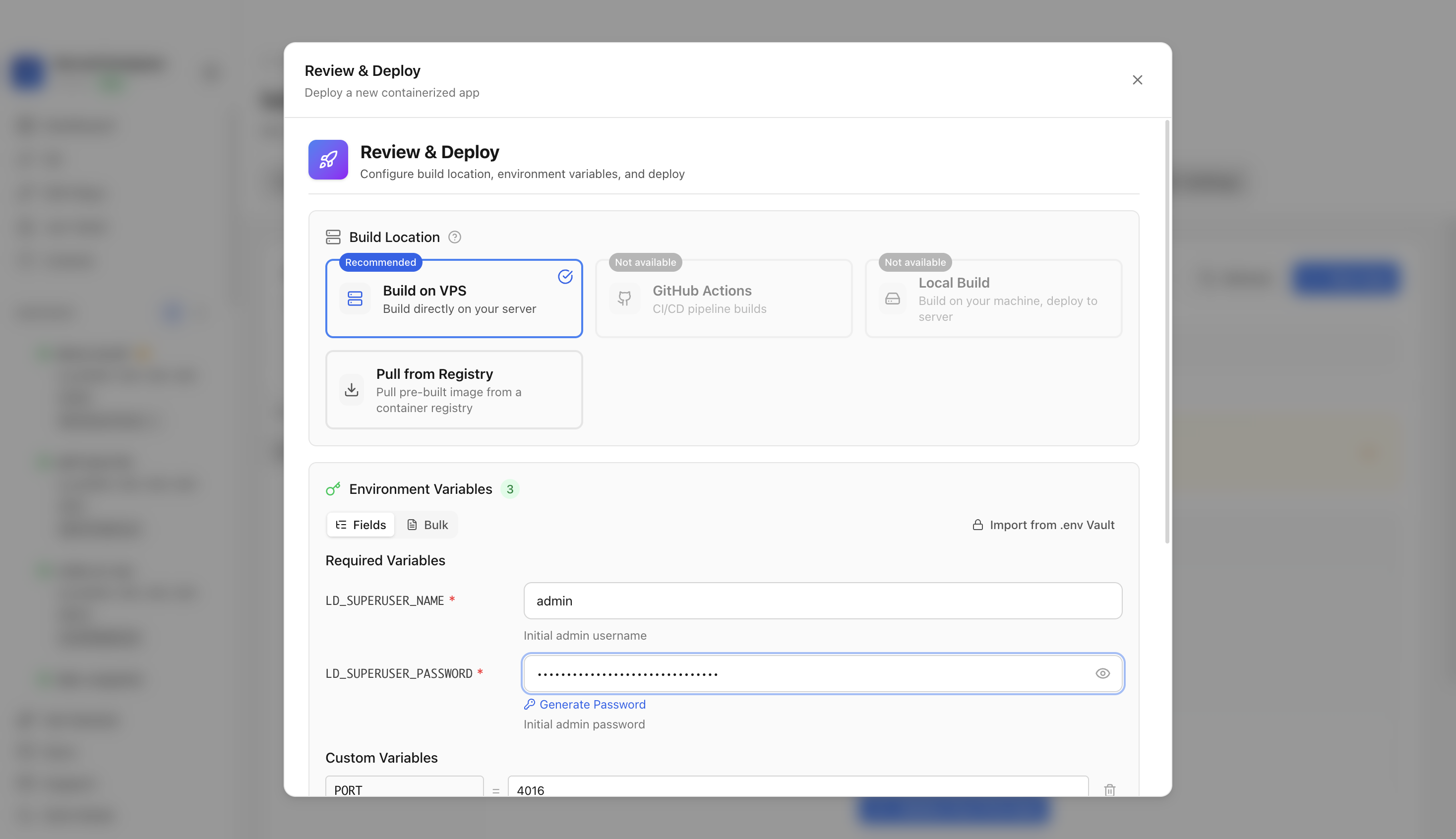Switch to the Bulk tab
This screenshot has width=1456, height=839.
click(427, 525)
